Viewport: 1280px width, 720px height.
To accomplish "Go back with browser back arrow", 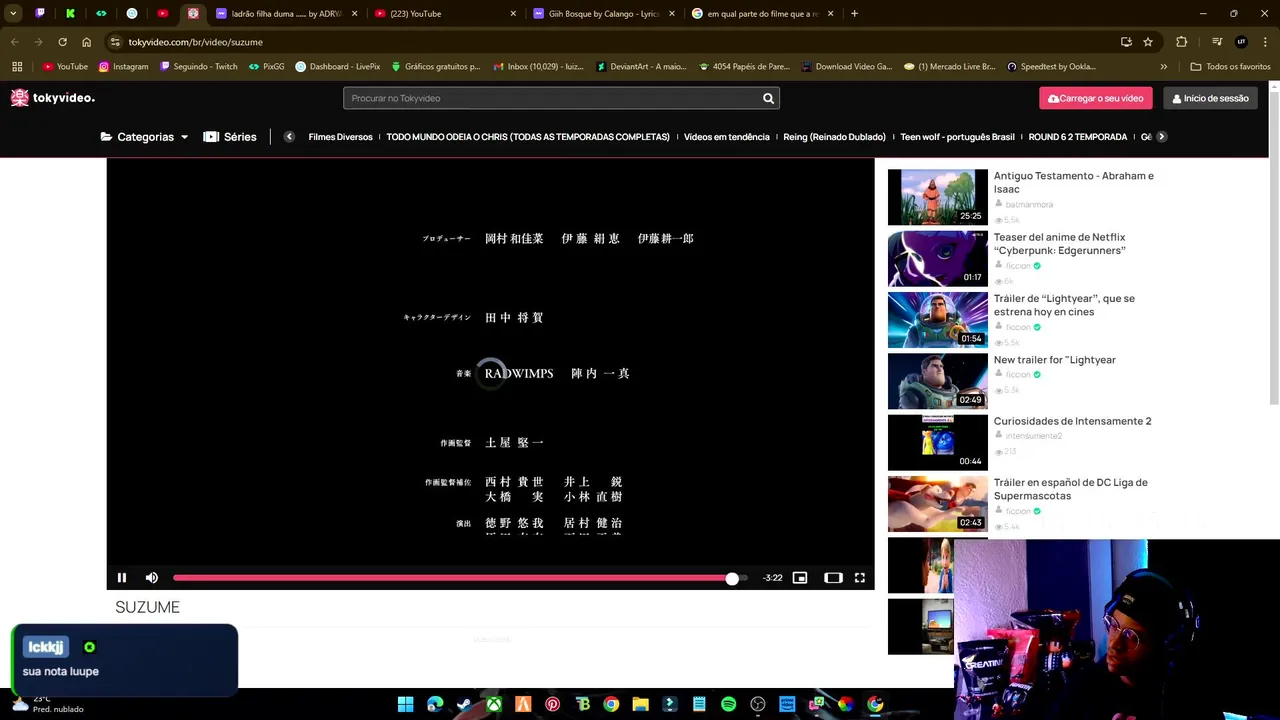I will click(x=14, y=42).
